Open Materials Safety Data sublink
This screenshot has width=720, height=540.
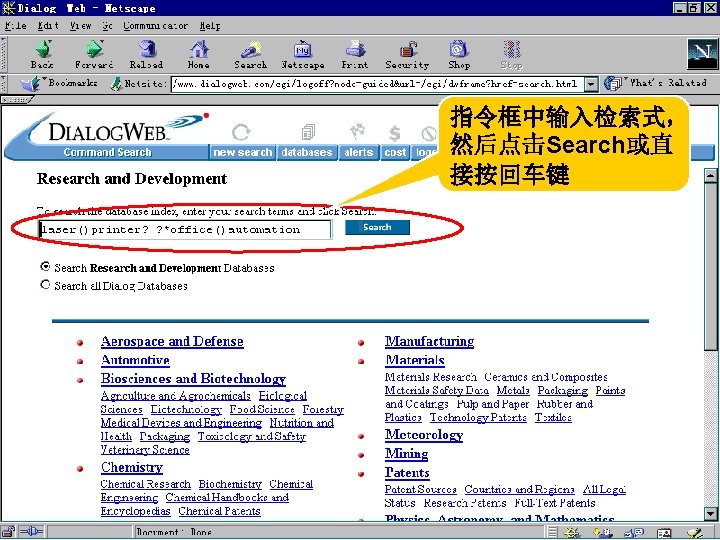tap(437, 390)
